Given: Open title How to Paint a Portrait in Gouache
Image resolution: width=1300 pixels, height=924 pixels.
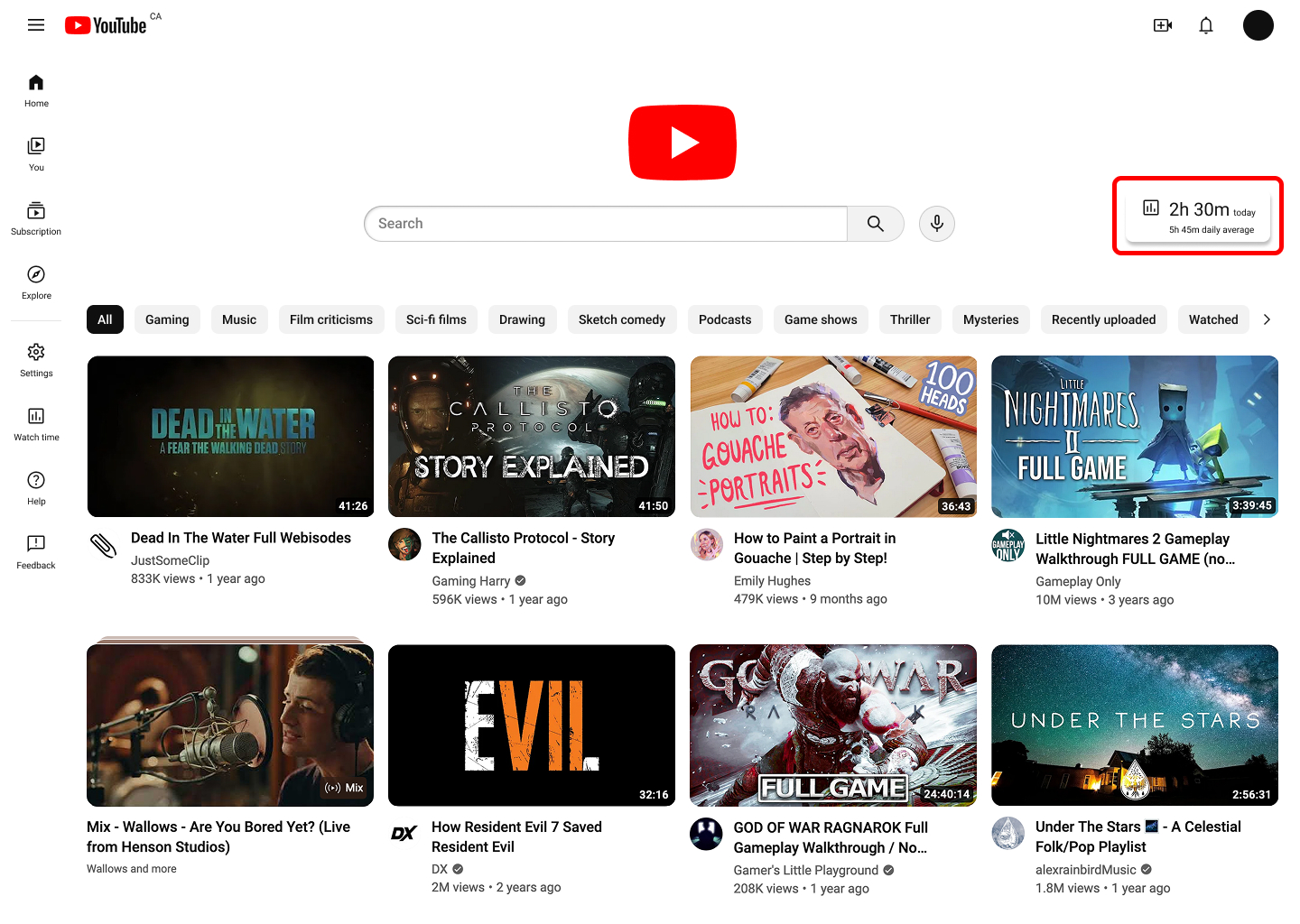Looking at the screenshot, I should pyautogui.click(x=815, y=548).
